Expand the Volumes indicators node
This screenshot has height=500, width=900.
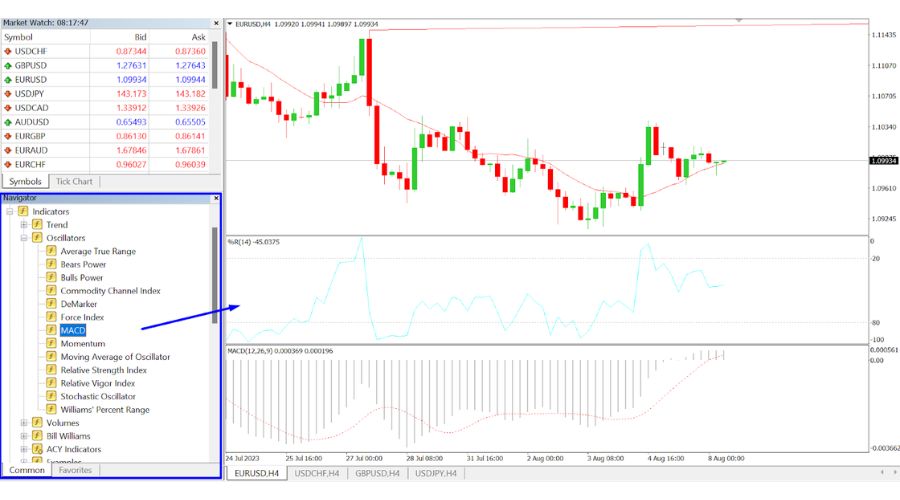coord(23,423)
